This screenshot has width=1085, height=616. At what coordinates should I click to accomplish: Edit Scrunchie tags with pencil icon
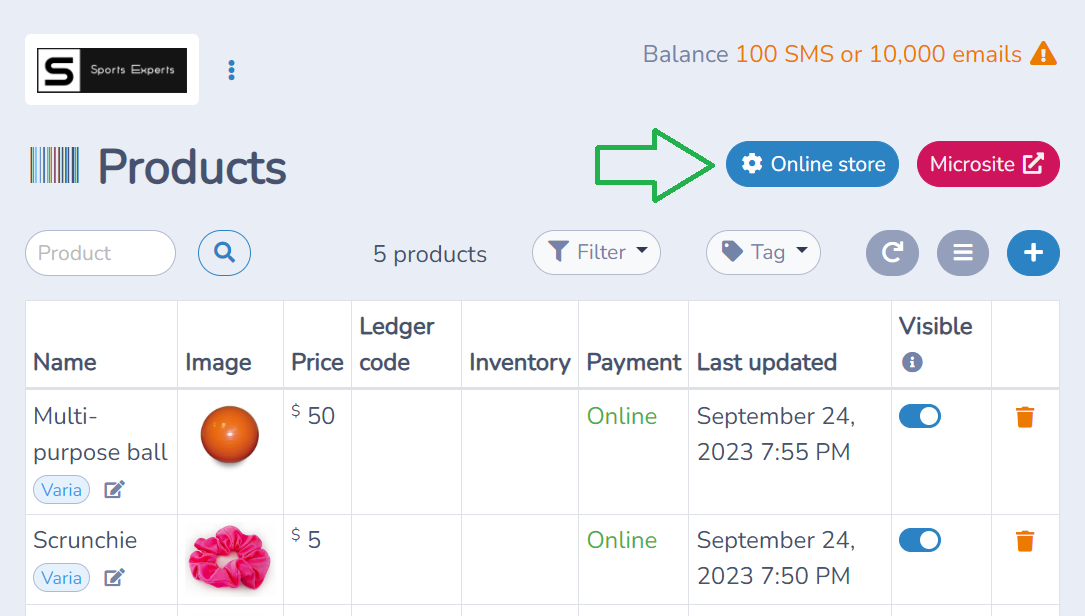pyautogui.click(x=114, y=578)
